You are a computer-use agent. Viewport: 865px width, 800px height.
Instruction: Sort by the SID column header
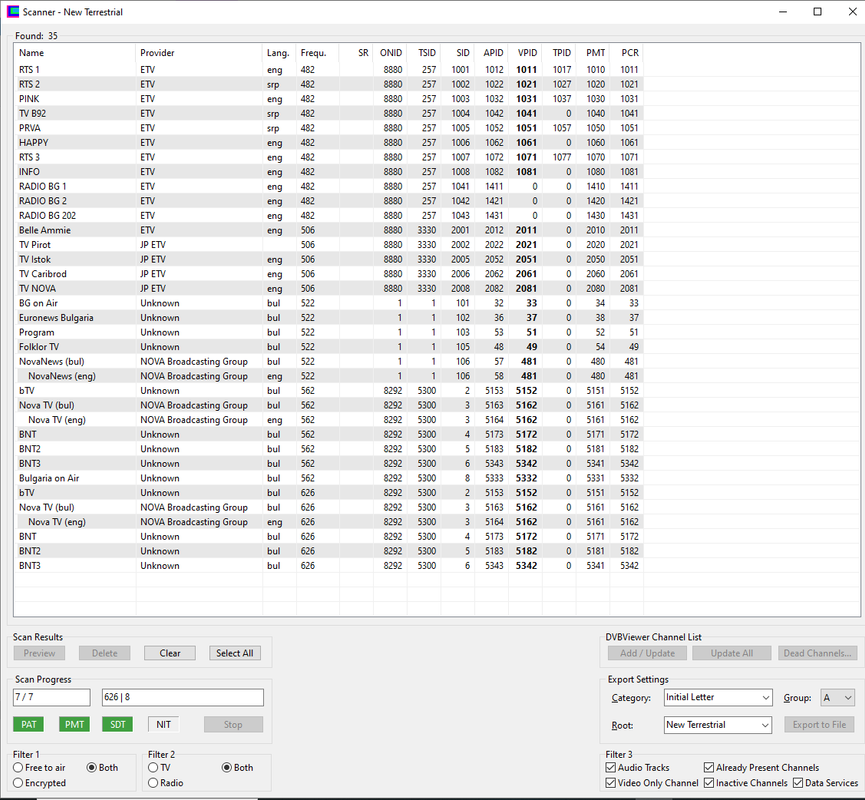click(457, 53)
